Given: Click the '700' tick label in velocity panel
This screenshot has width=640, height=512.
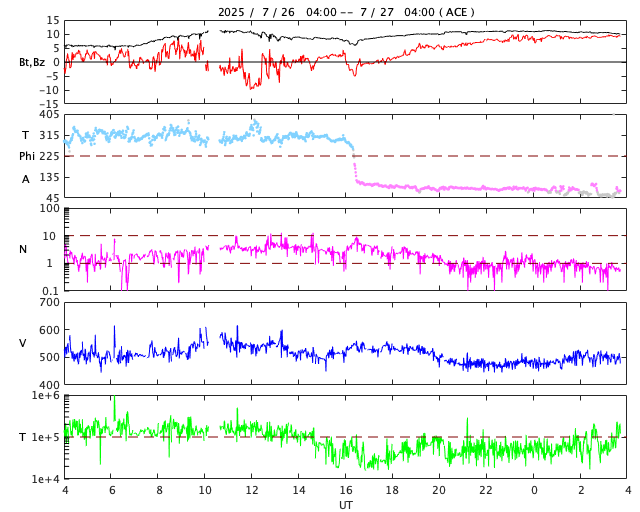Looking at the screenshot, I should point(49,303).
